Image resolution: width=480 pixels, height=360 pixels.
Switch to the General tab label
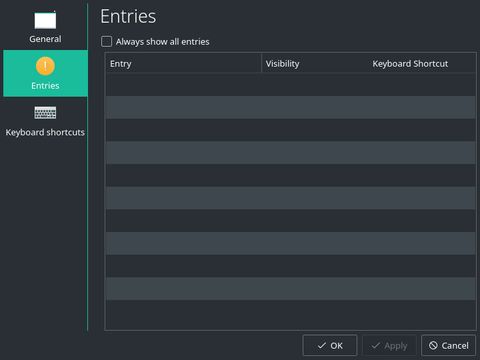tap(45, 39)
